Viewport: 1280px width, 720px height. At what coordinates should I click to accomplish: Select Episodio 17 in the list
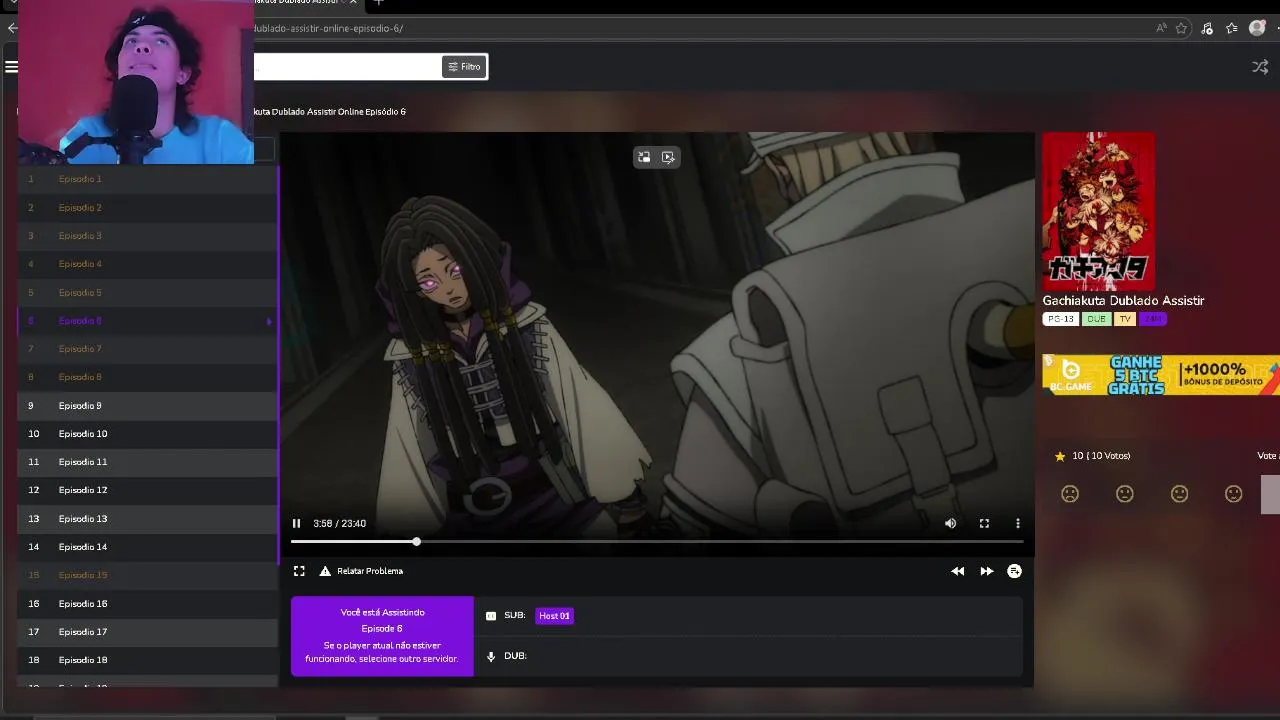point(148,632)
